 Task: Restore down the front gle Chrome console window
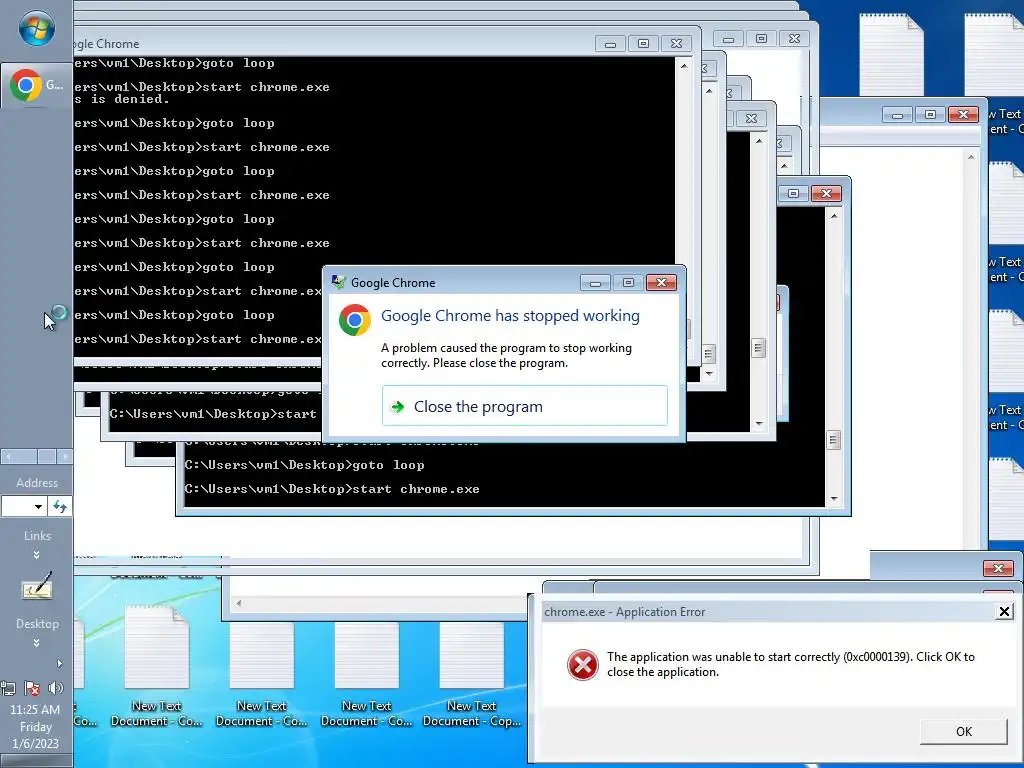pyautogui.click(x=643, y=43)
